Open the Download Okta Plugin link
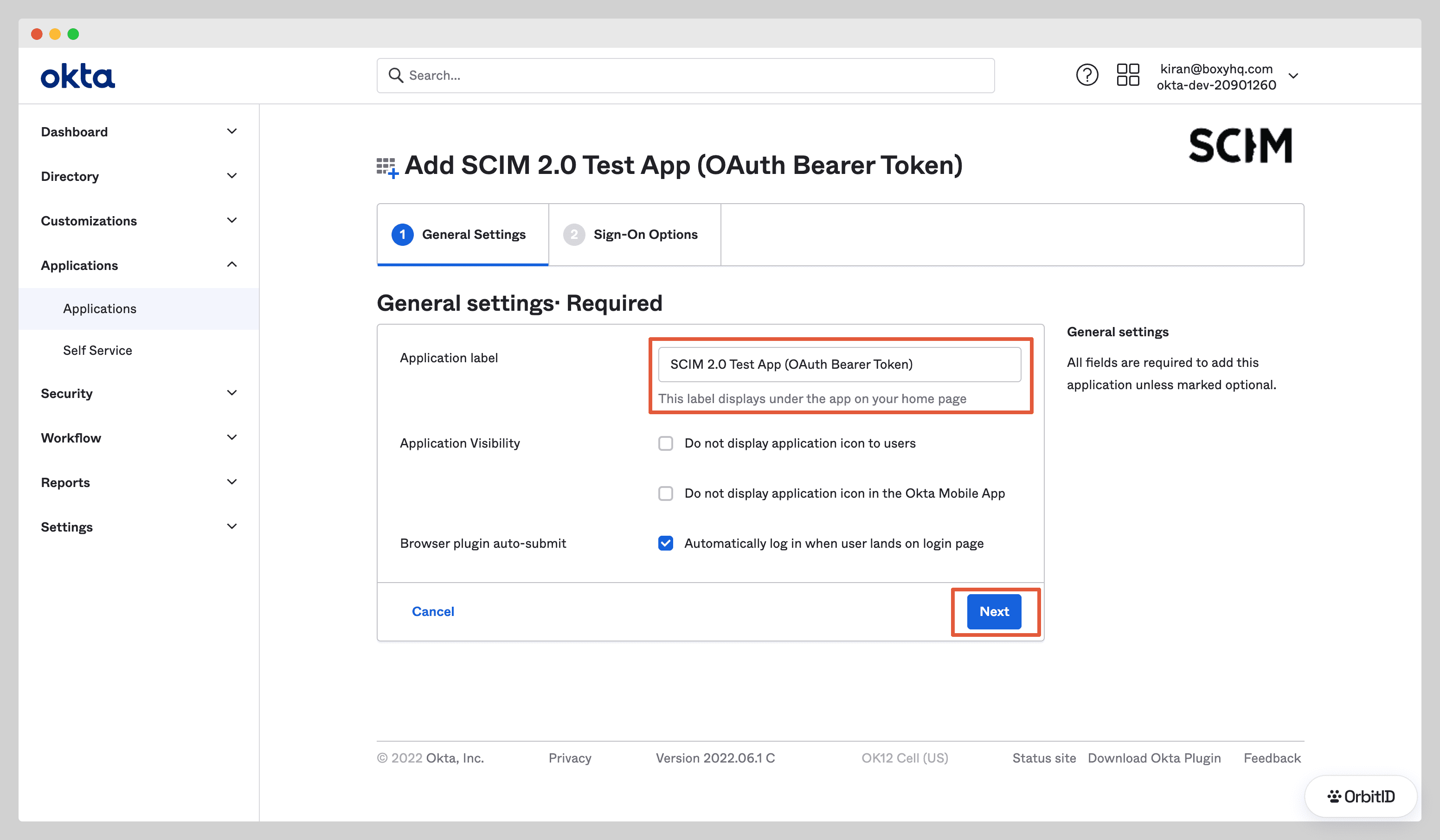The height and width of the screenshot is (840, 1440). [x=1154, y=758]
